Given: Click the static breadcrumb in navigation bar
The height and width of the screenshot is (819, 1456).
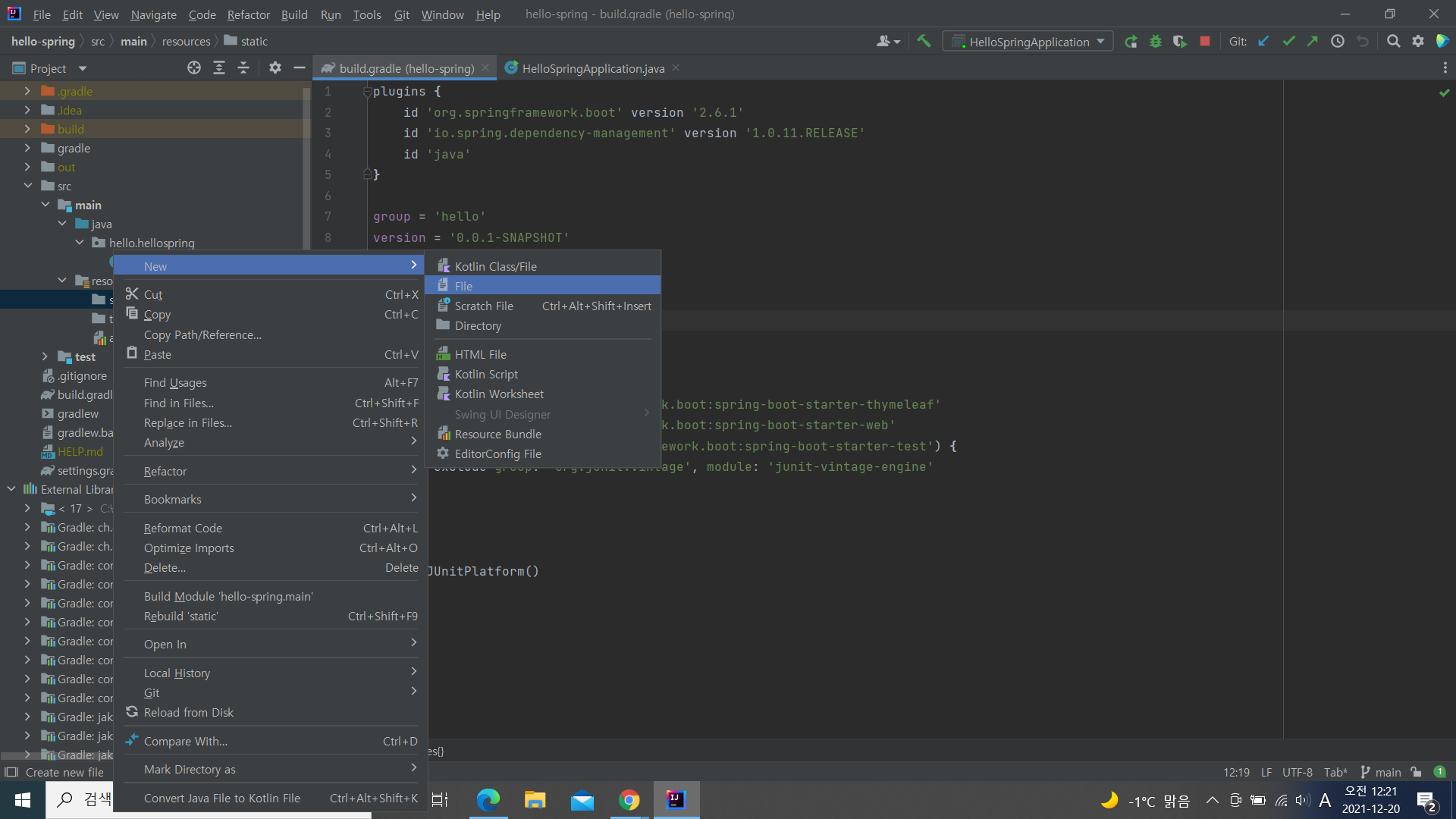Looking at the screenshot, I should click(253, 41).
